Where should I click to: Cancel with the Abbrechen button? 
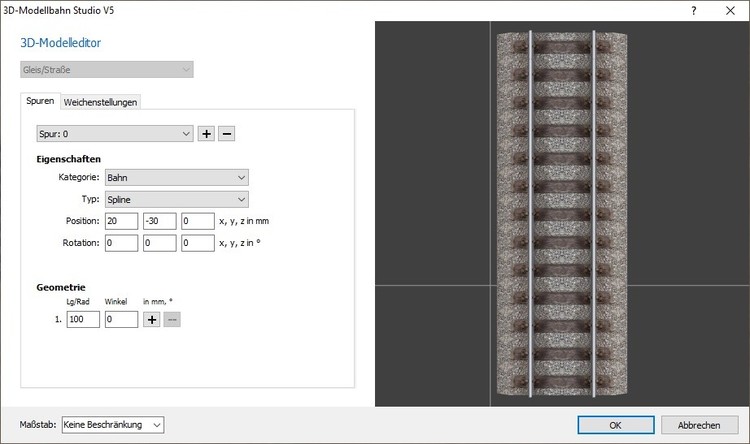pyautogui.click(x=699, y=425)
